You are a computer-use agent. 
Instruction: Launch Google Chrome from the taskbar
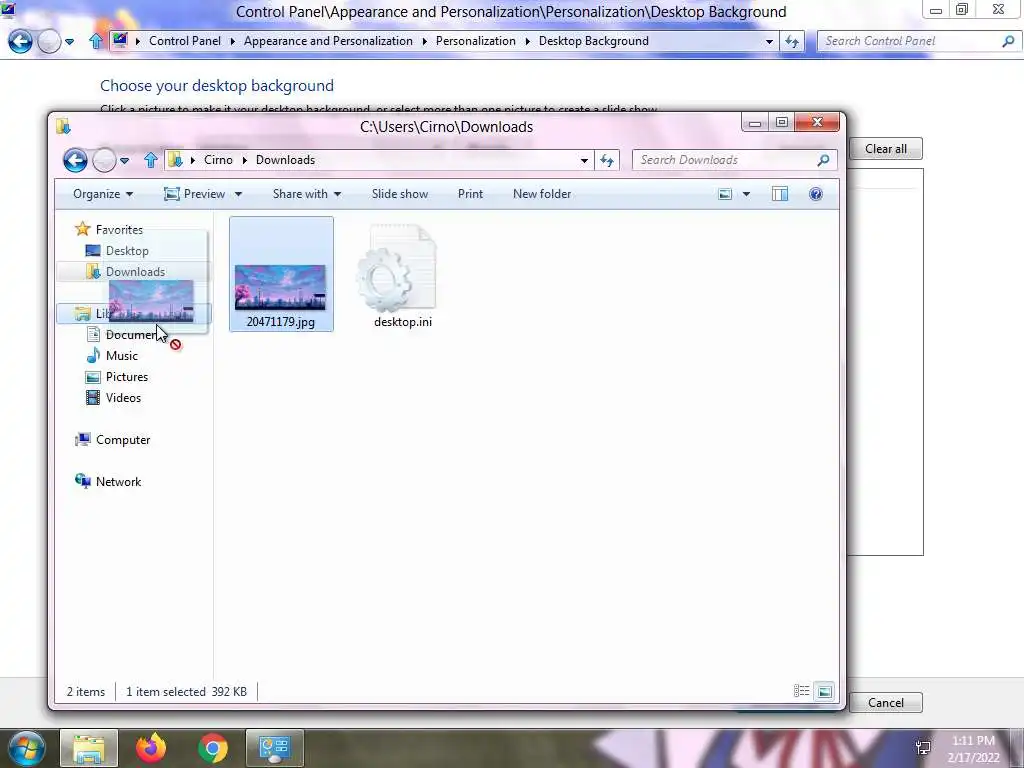[x=213, y=748]
